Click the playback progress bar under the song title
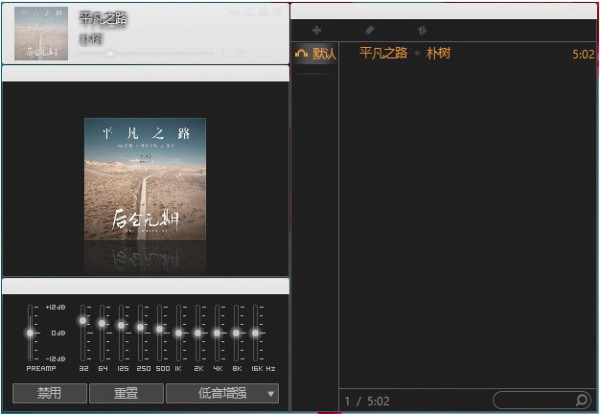The height and width of the screenshot is (414, 600). (150, 52)
